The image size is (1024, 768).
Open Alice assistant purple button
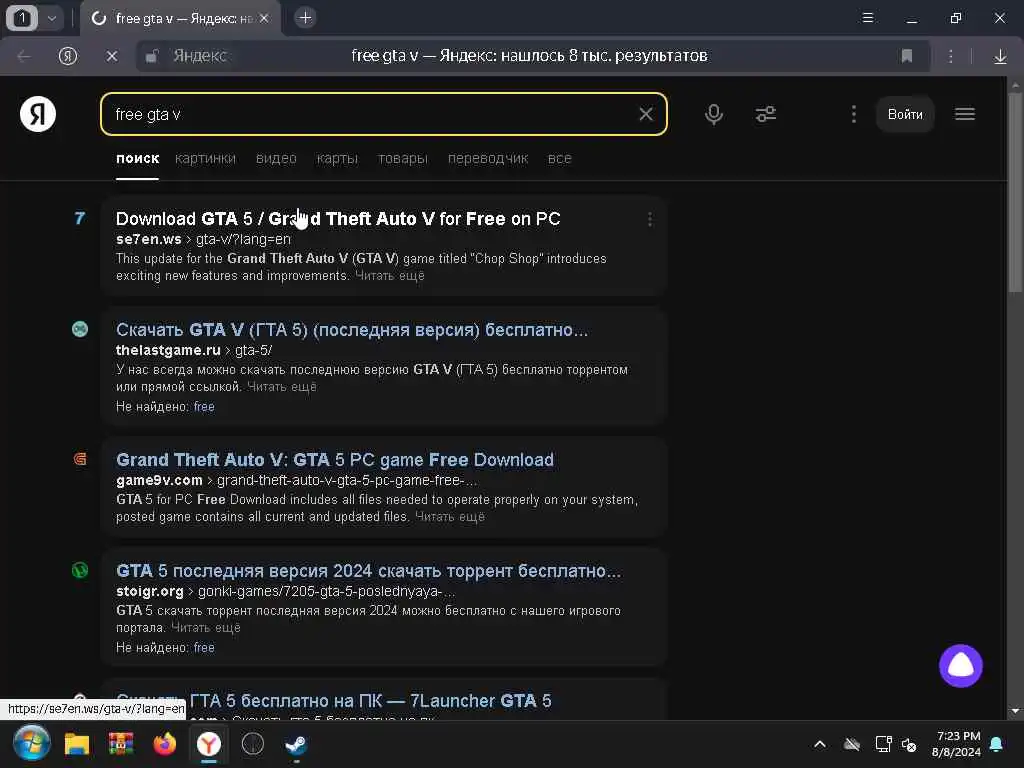(x=961, y=666)
